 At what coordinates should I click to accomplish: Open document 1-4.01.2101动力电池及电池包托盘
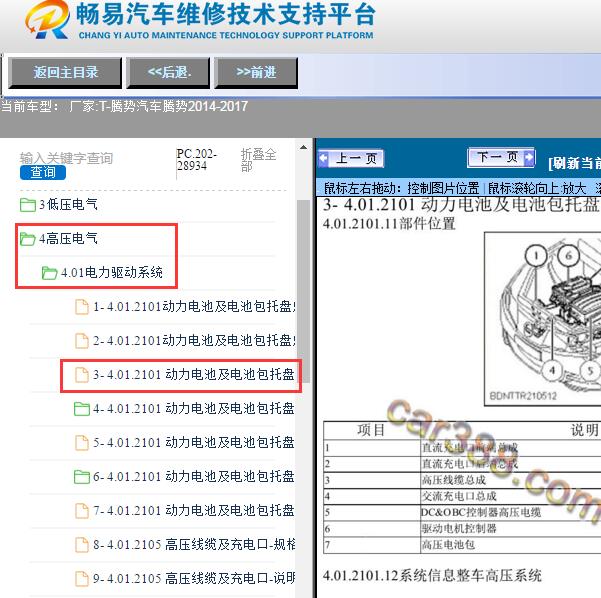pyautogui.click(x=194, y=307)
